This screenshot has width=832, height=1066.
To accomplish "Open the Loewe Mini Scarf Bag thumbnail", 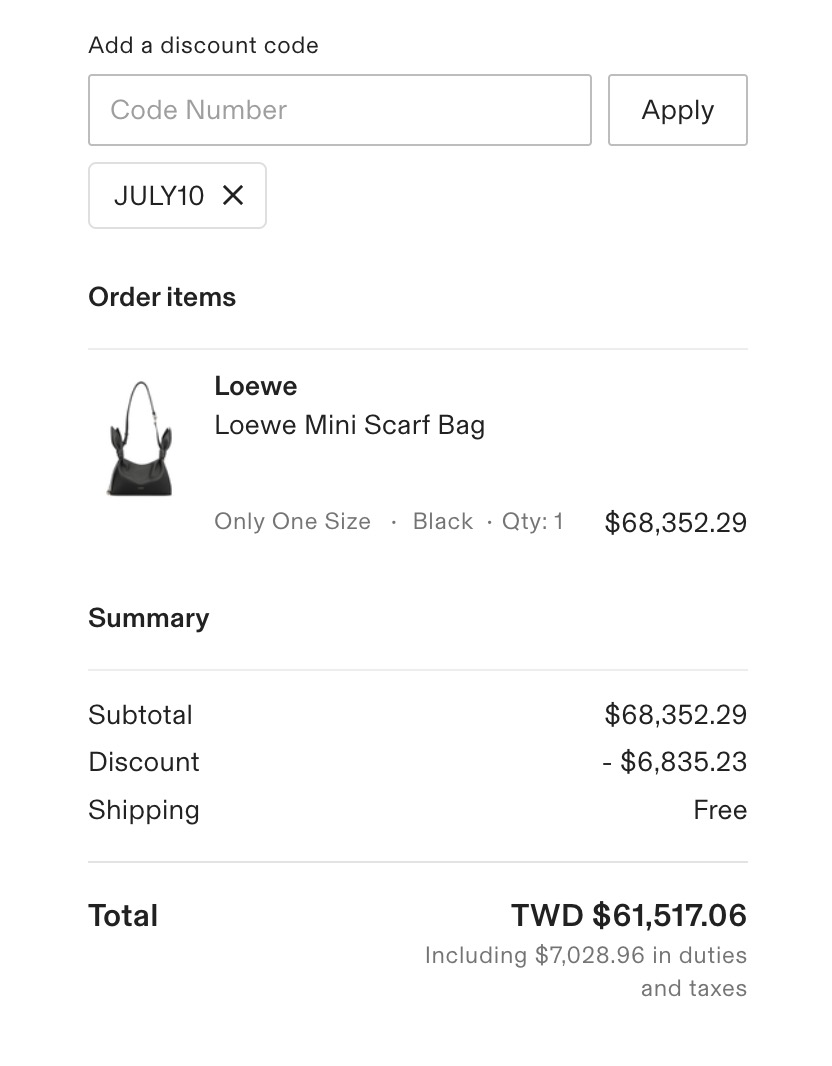I will coord(141,438).
